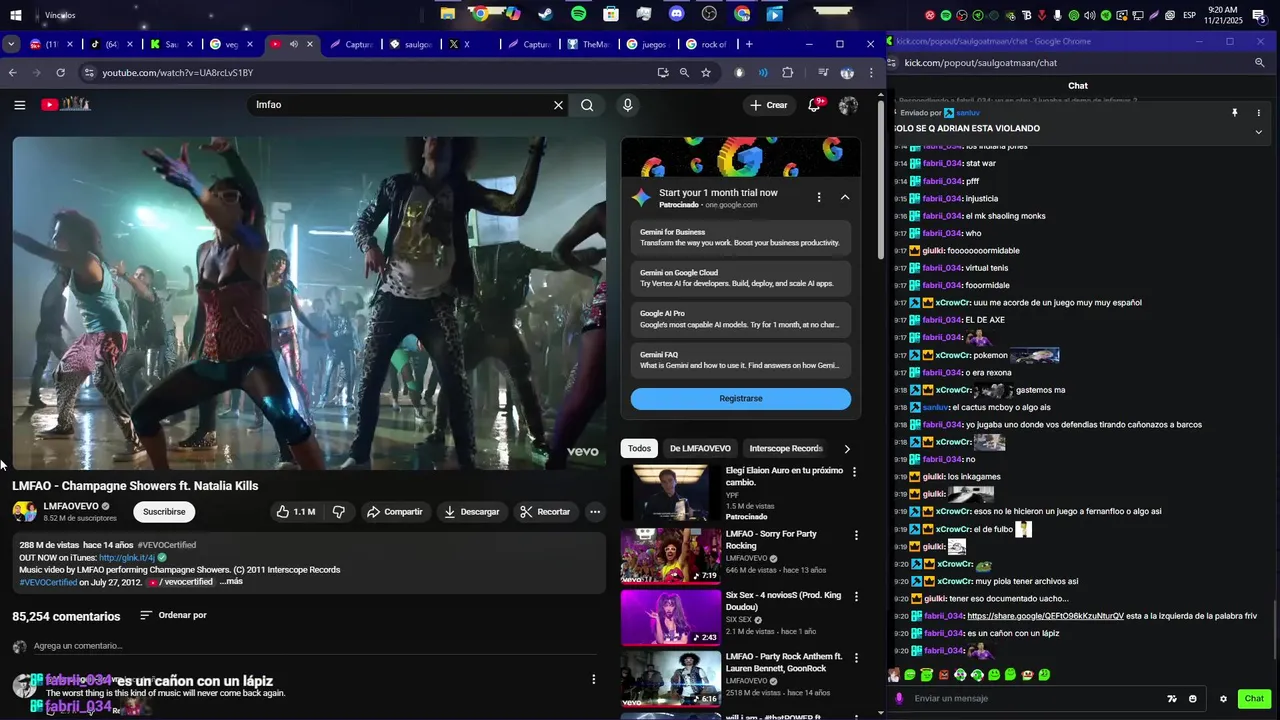Open YouTube notifications bell
This screenshot has width=1280, height=720.
point(815,105)
